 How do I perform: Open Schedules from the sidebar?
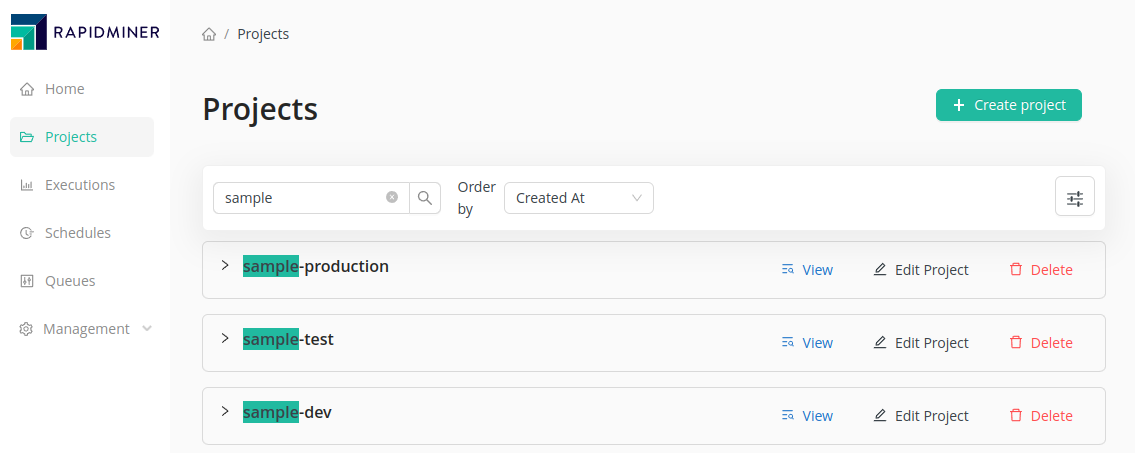78,233
